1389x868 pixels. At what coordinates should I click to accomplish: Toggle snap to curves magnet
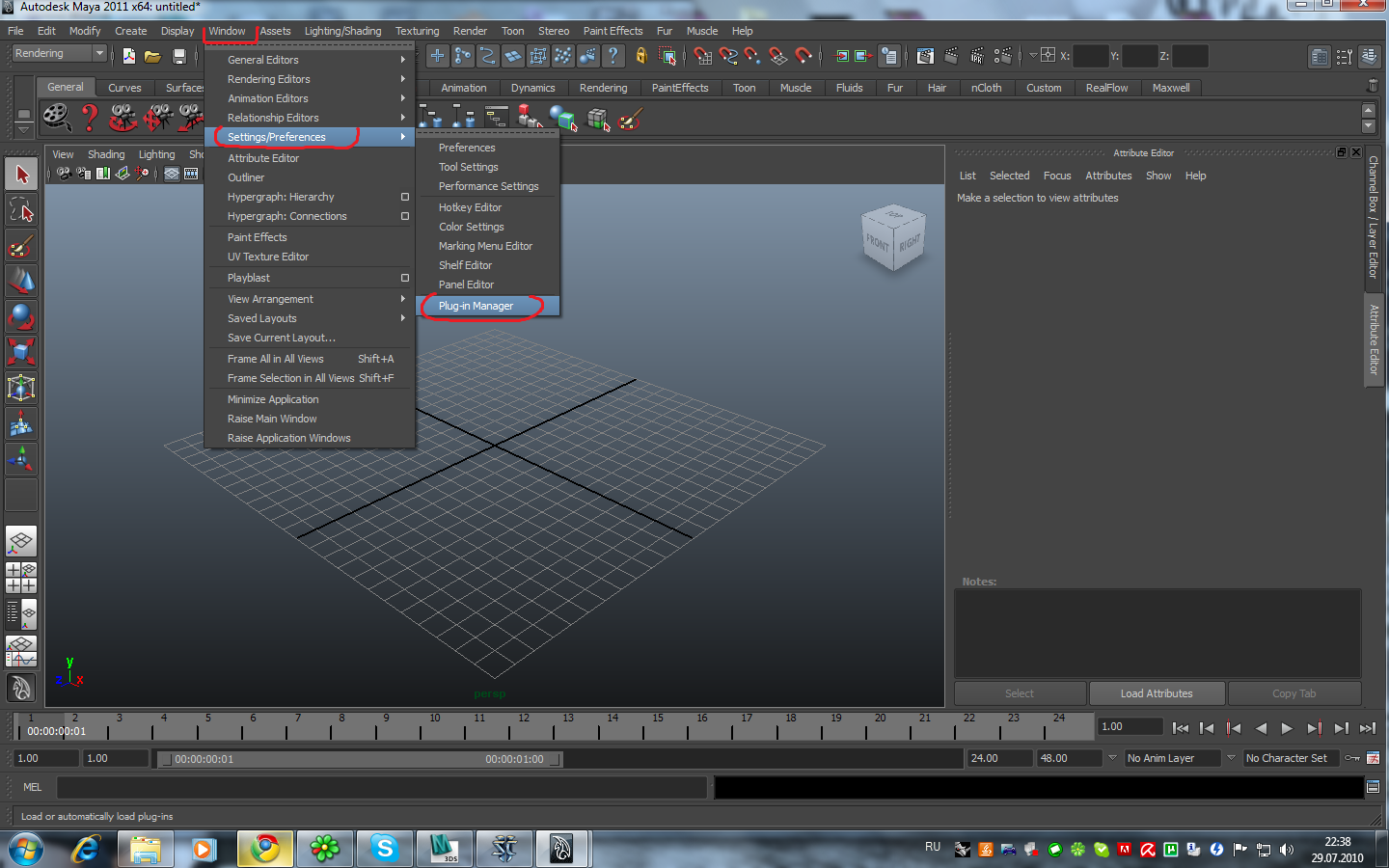tap(728, 56)
